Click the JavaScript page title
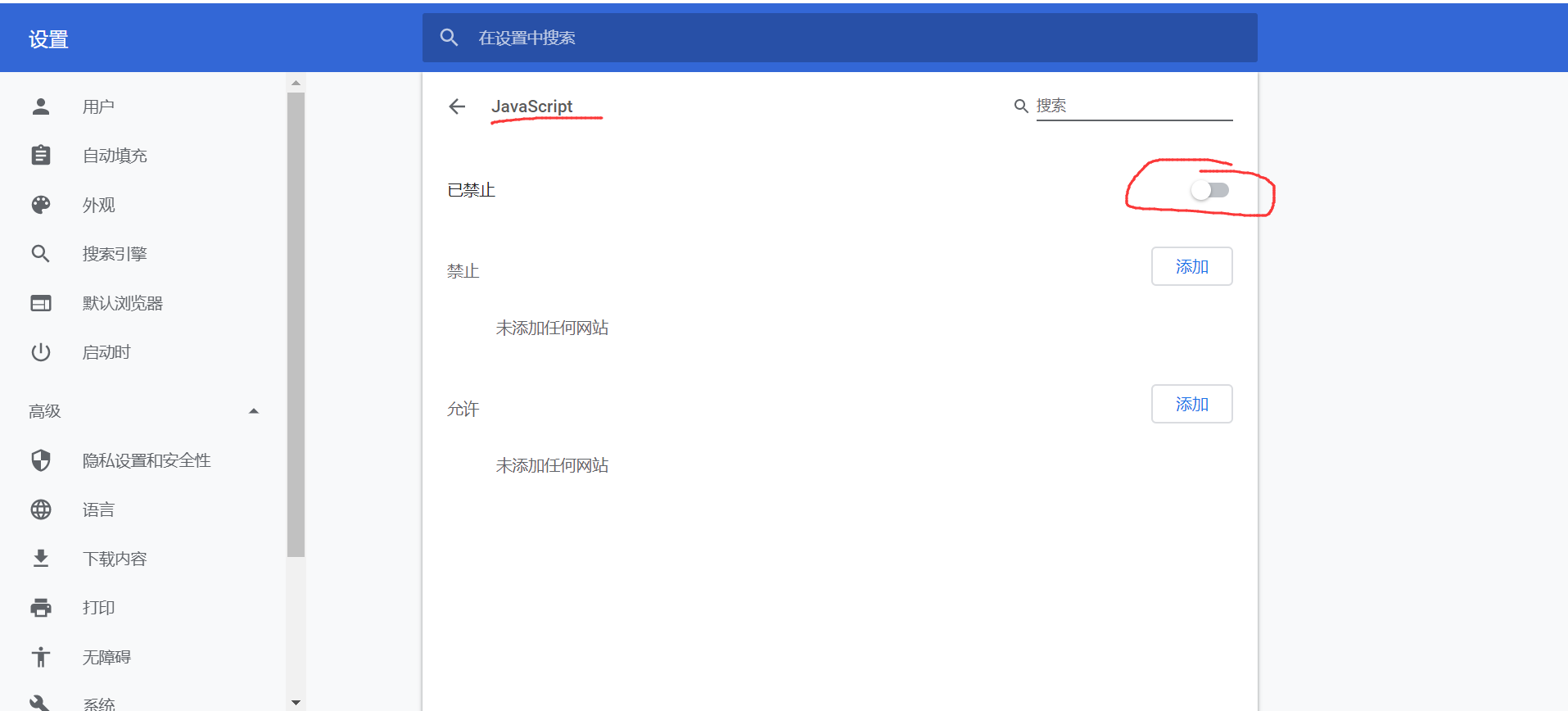 (531, 106)
